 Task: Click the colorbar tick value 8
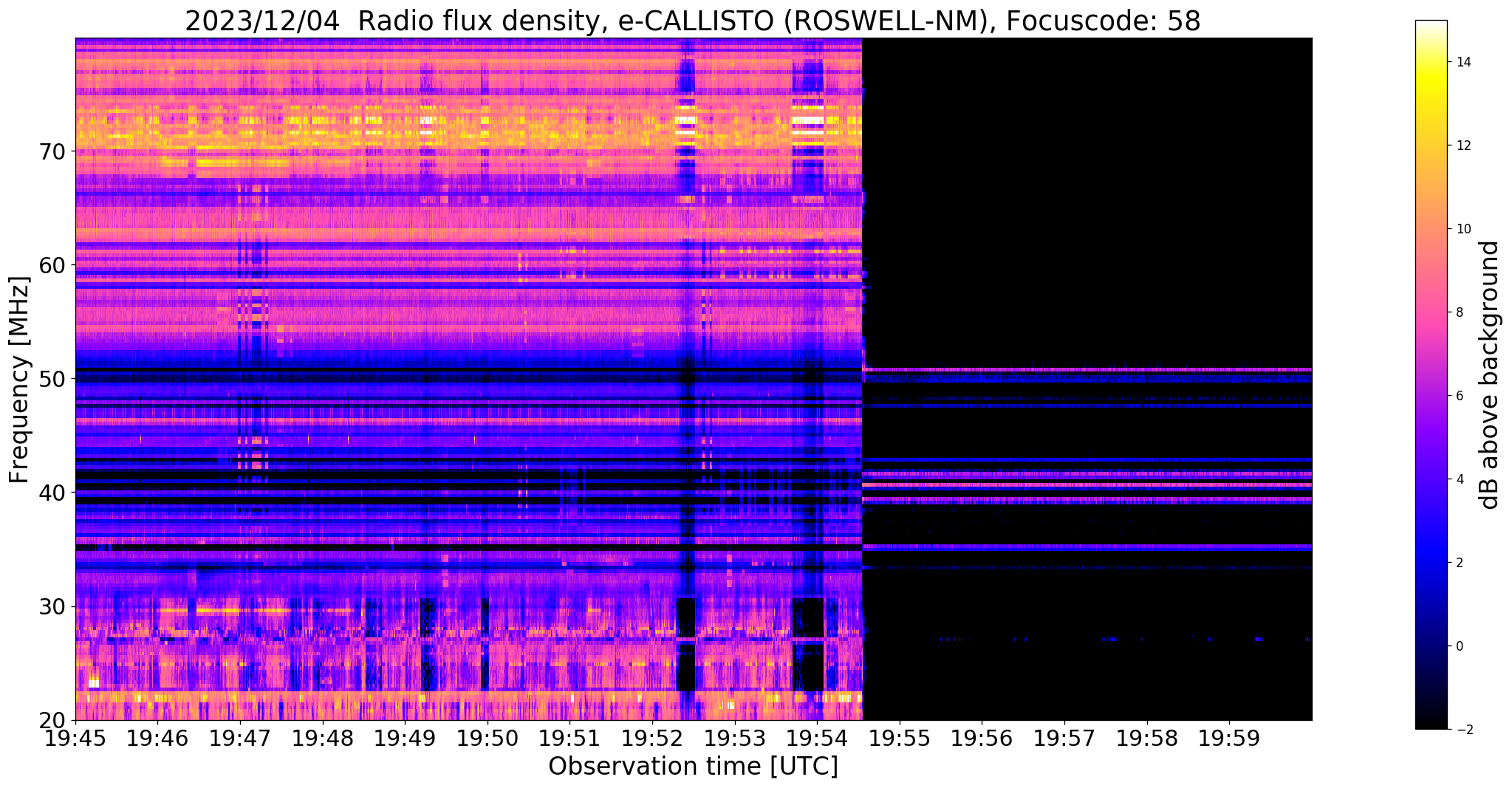(1460, 312)
